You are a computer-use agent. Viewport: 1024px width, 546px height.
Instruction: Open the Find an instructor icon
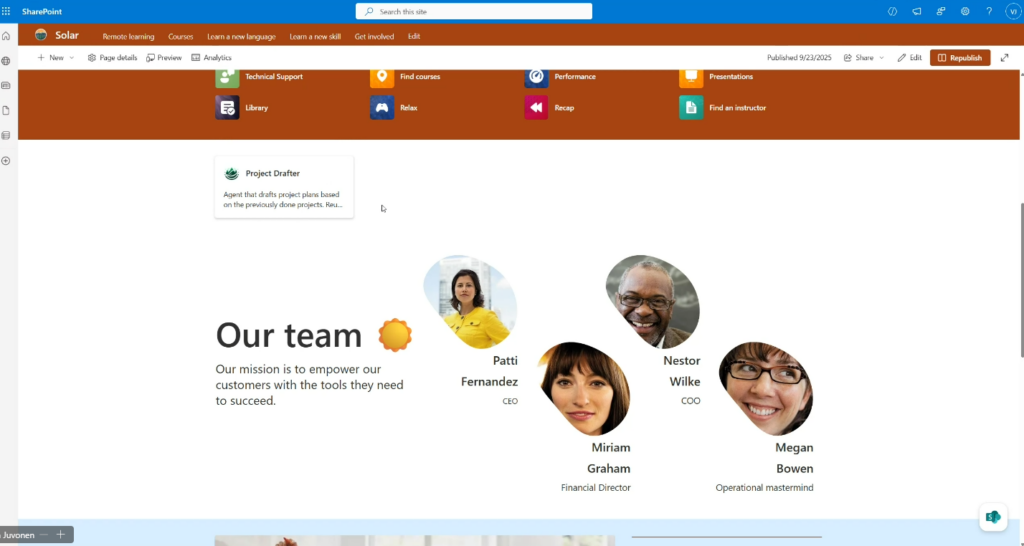point(691,108)
